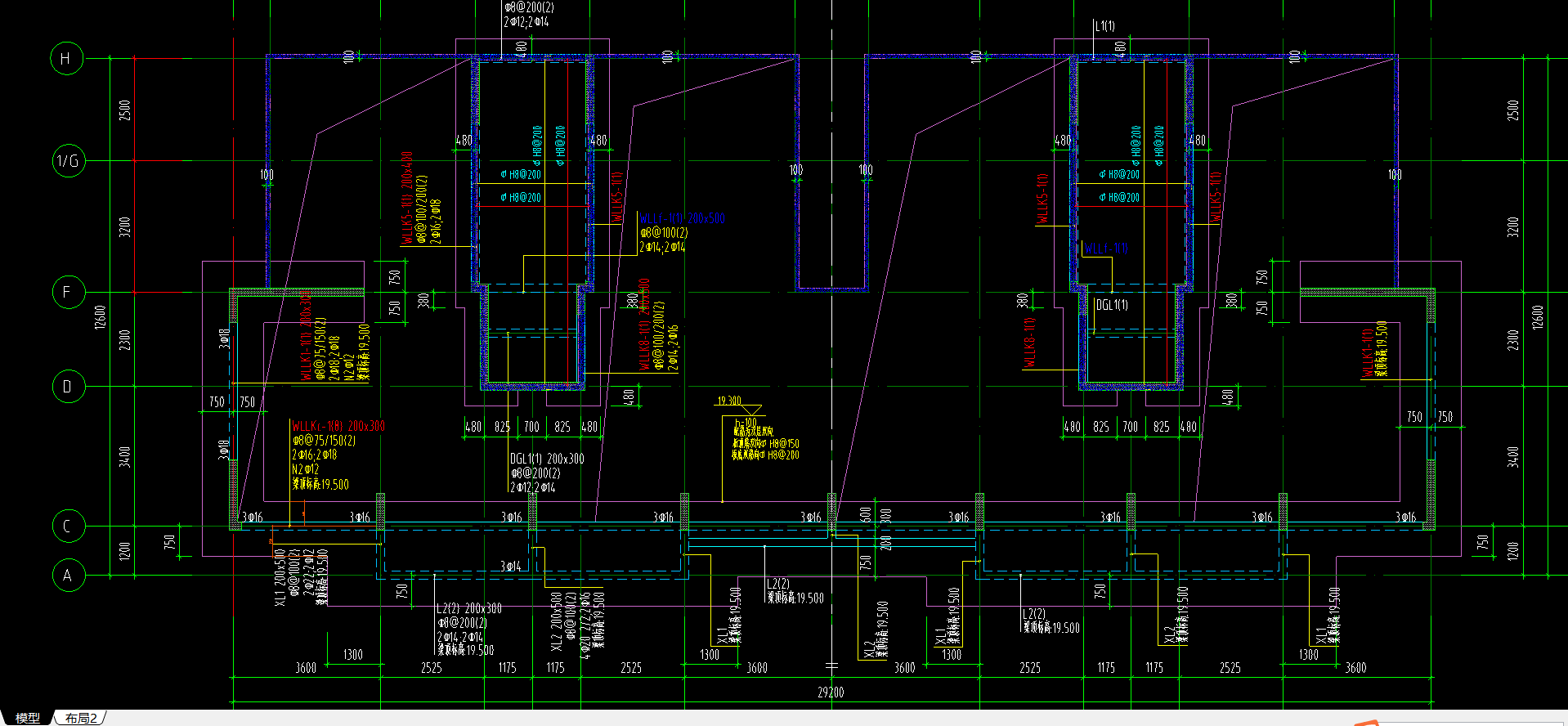Switch to the 布局2 layout tab
Viewport: 1568px width, 726px height.
pos(81,718)
